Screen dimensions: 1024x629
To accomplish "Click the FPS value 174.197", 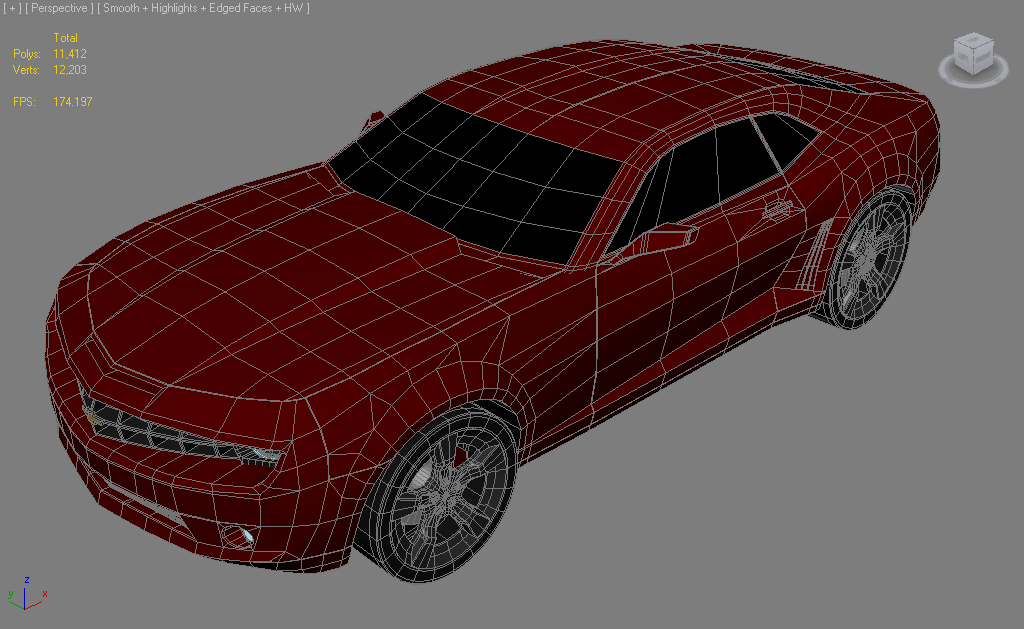I will (72, 102).
